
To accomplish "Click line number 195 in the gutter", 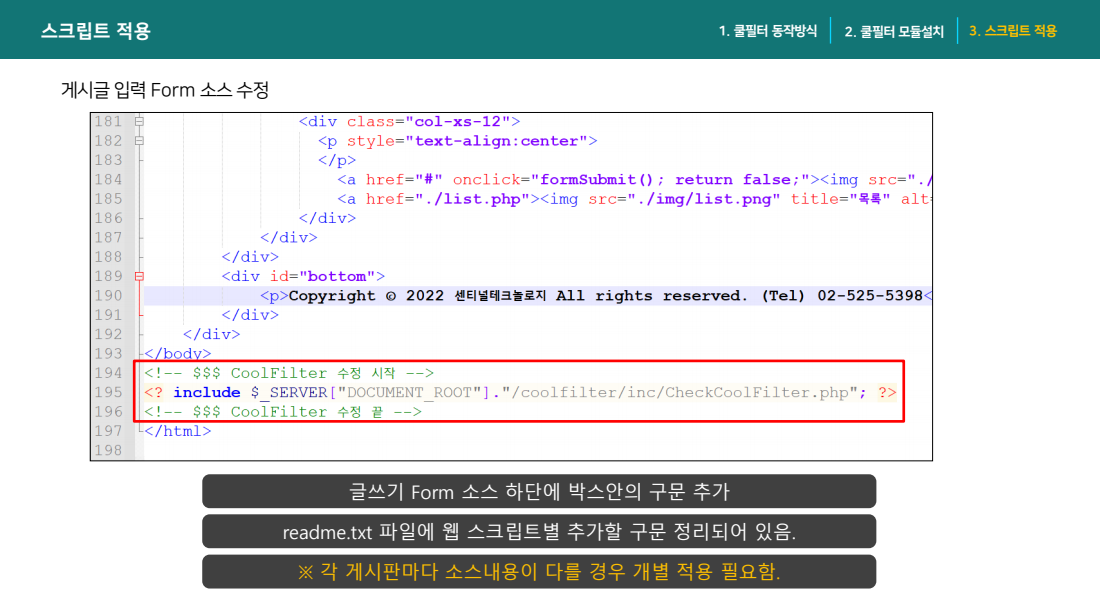I will (109, 392).
